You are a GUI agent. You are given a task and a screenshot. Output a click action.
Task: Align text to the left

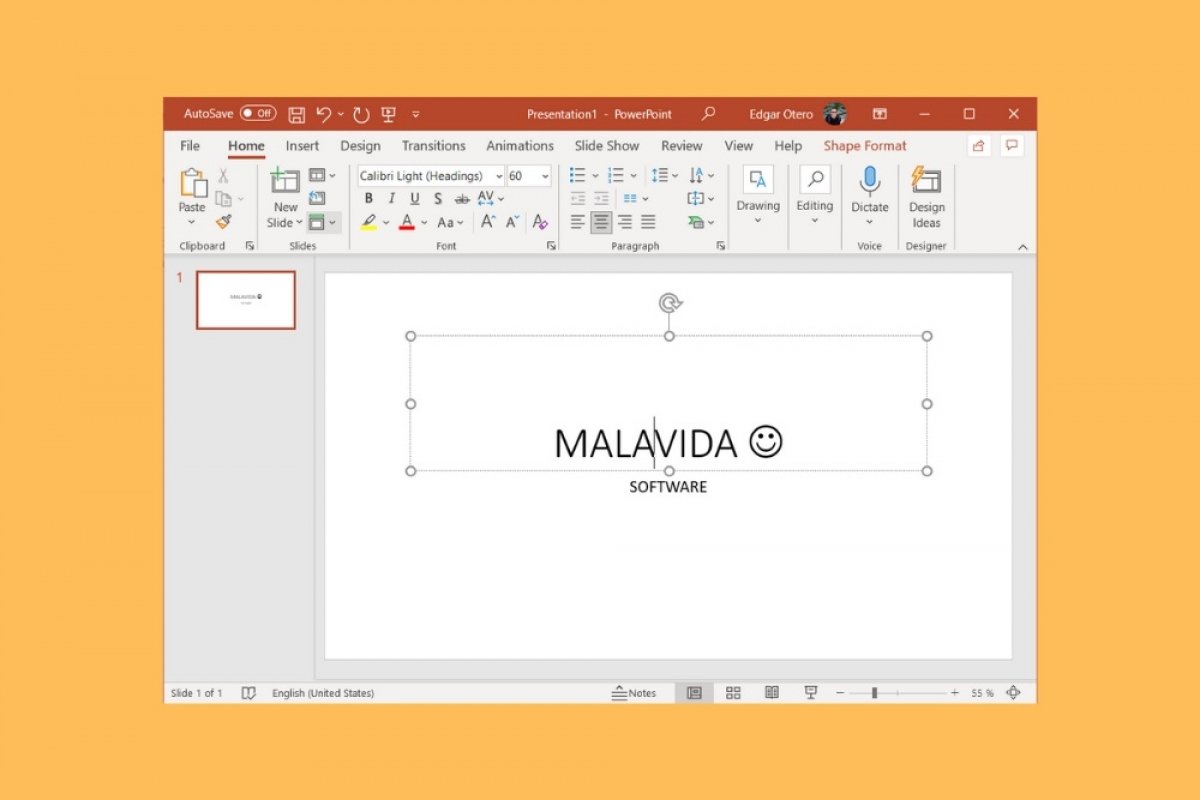pos(578,222)
